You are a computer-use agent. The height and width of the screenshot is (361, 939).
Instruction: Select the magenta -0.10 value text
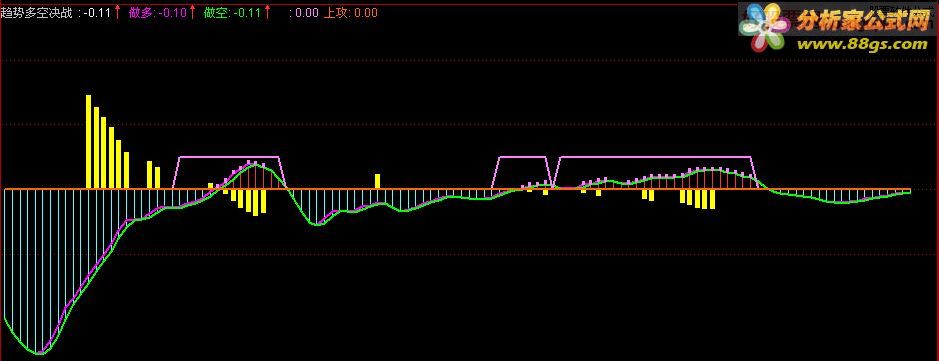[172, 13]
